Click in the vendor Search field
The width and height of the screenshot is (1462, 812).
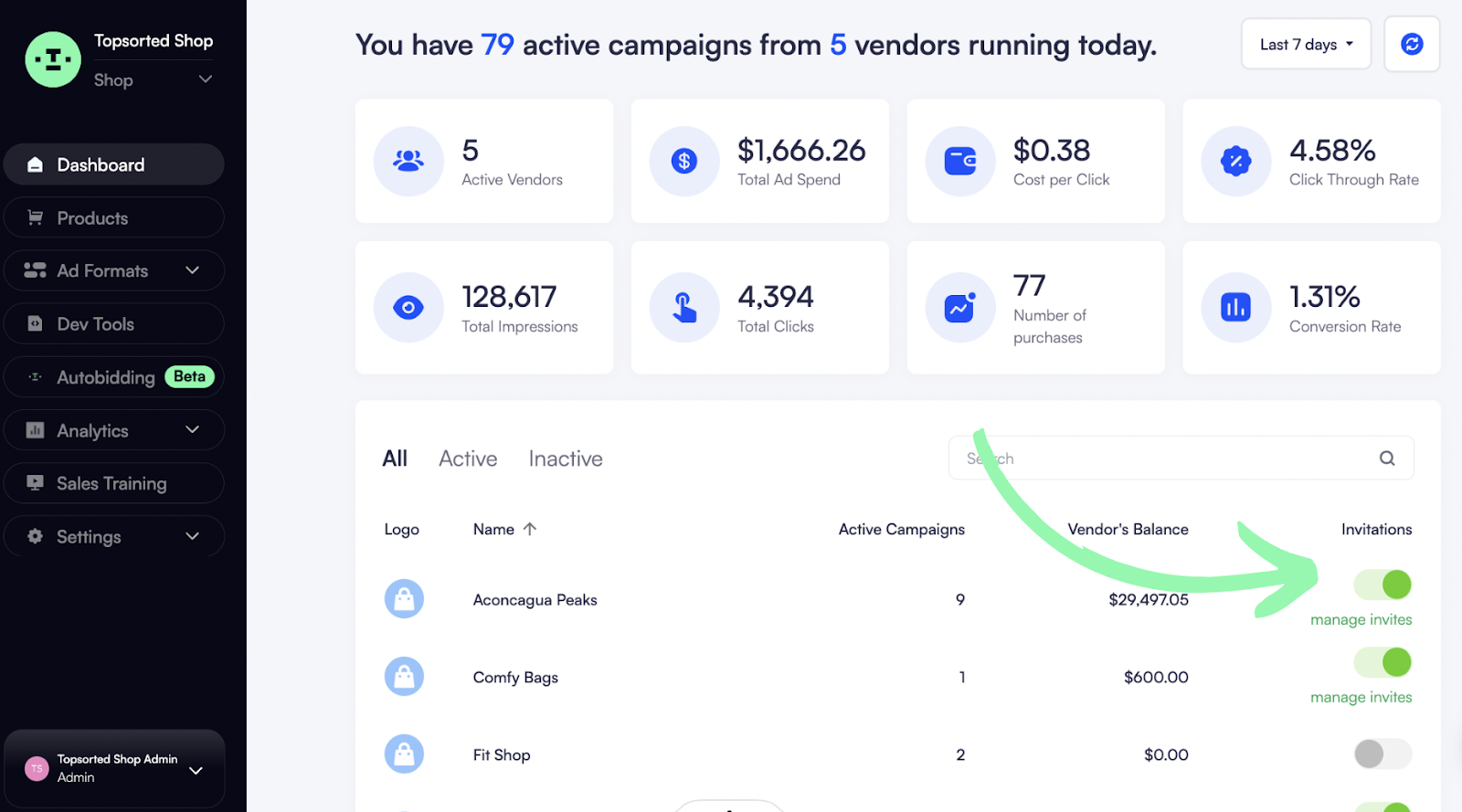pos(1181,459)
